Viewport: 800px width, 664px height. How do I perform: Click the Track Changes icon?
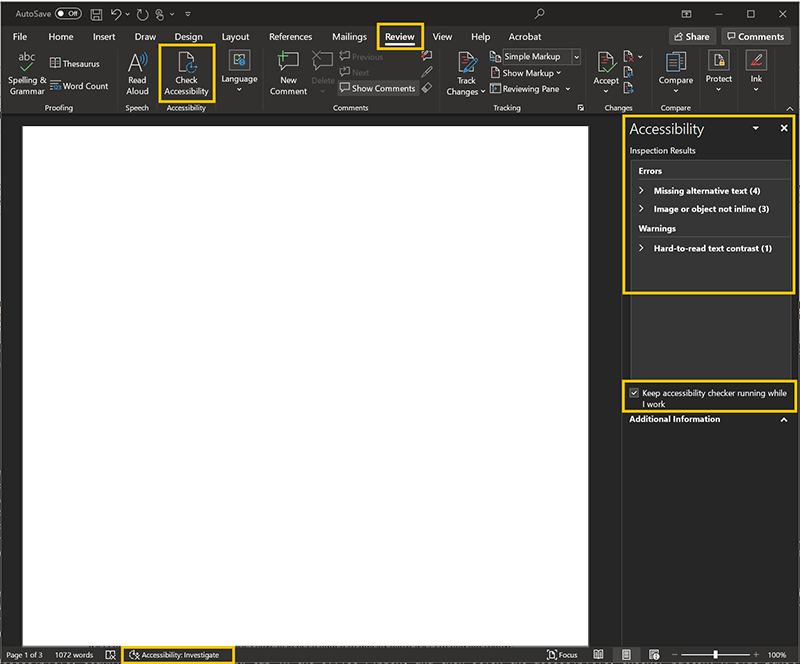tap(467, 62)
